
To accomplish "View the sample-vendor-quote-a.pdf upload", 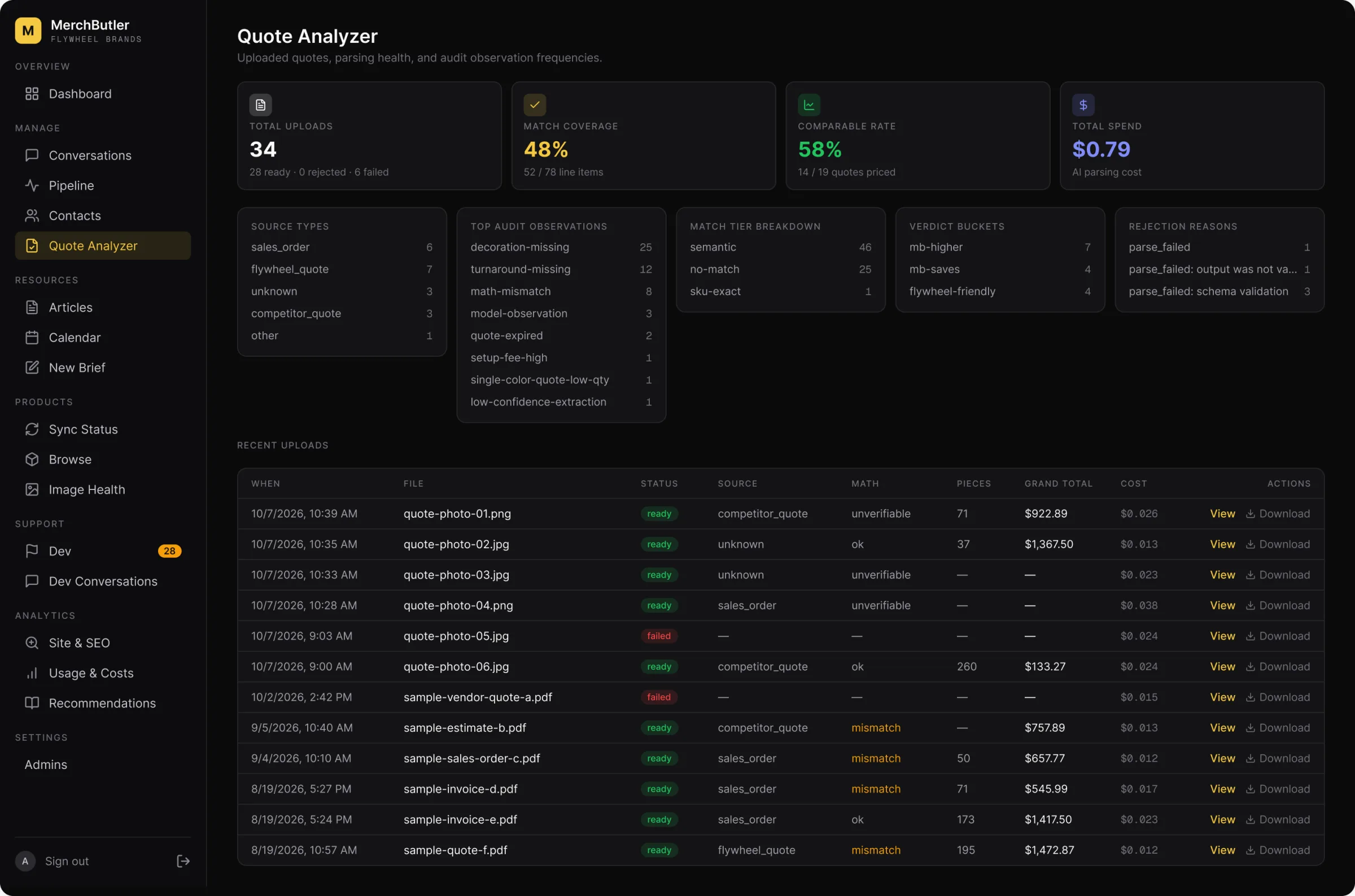I will (1222, 697).
